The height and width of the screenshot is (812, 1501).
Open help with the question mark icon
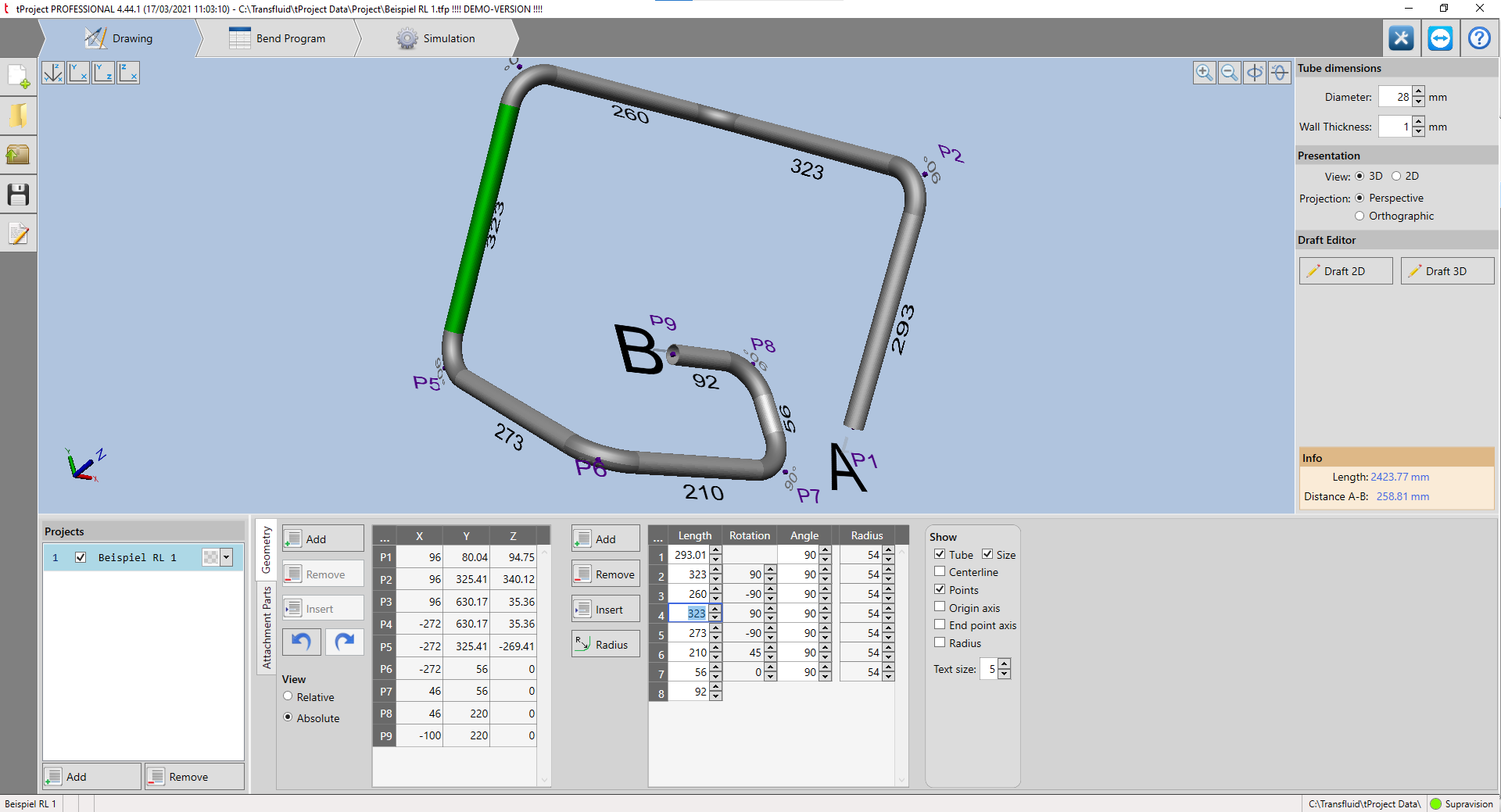click(1479, 38)
